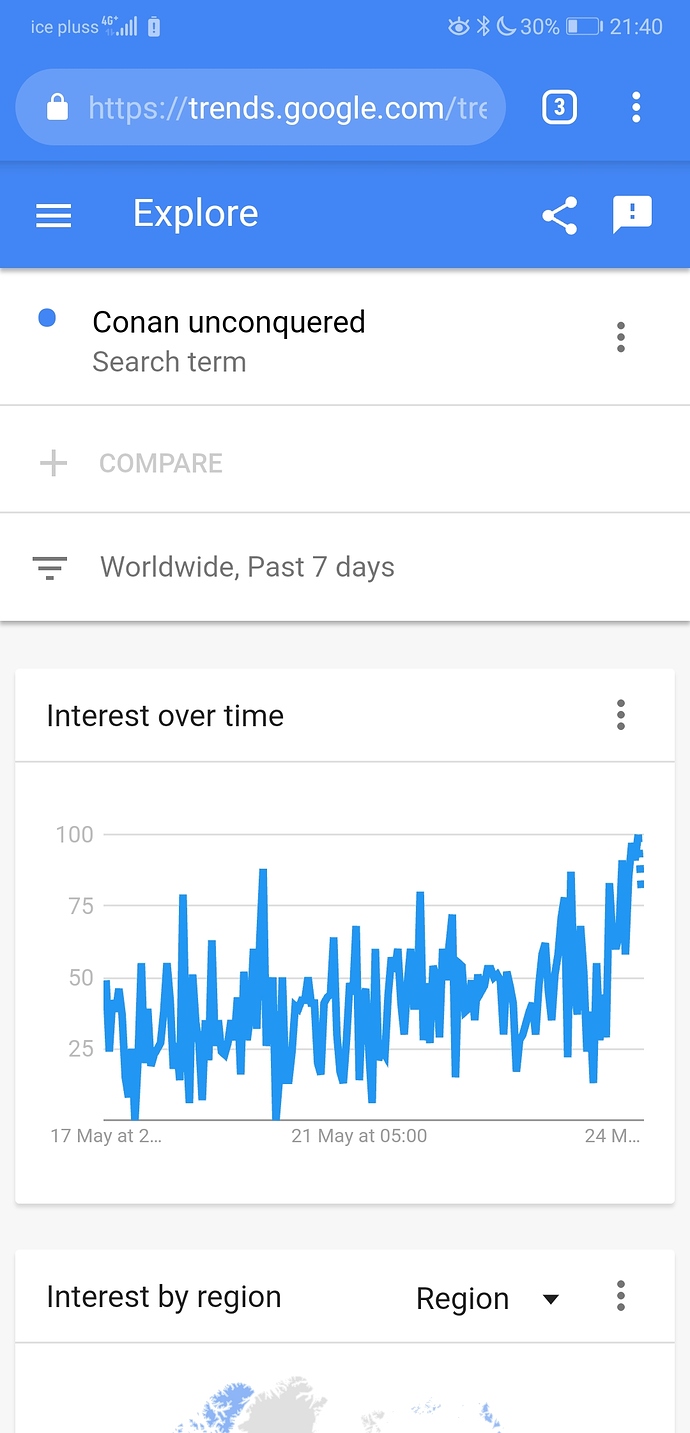Click the COMPARE button
This screenshot has height=1433, width=690.
(161, 463)
